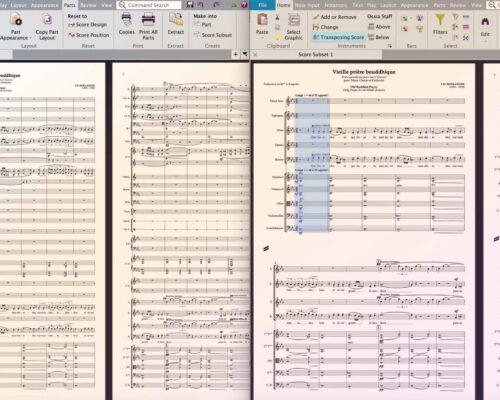
Task: Click Add or Remove instruments
Action: 334,17
